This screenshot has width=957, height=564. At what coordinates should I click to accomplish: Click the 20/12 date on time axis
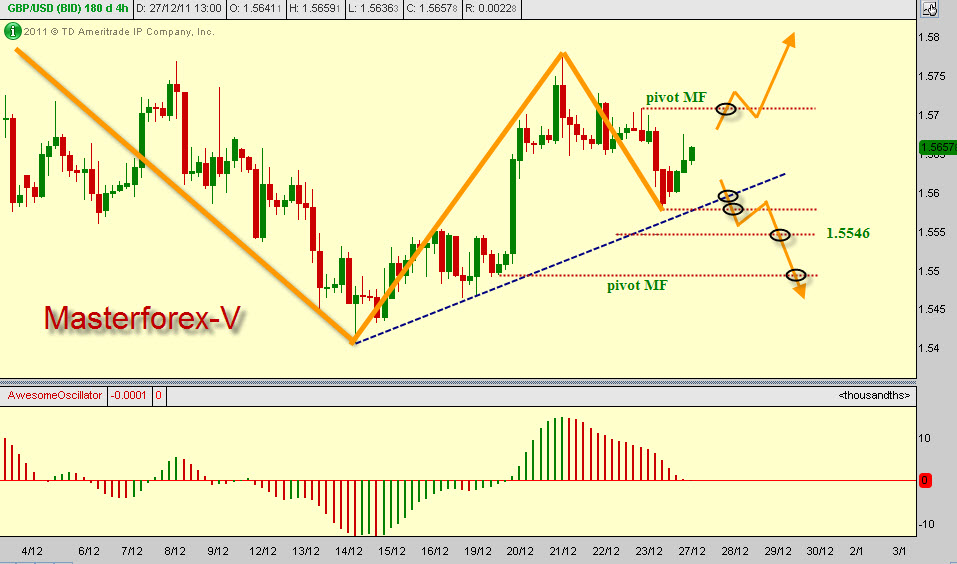coord(520,551)
